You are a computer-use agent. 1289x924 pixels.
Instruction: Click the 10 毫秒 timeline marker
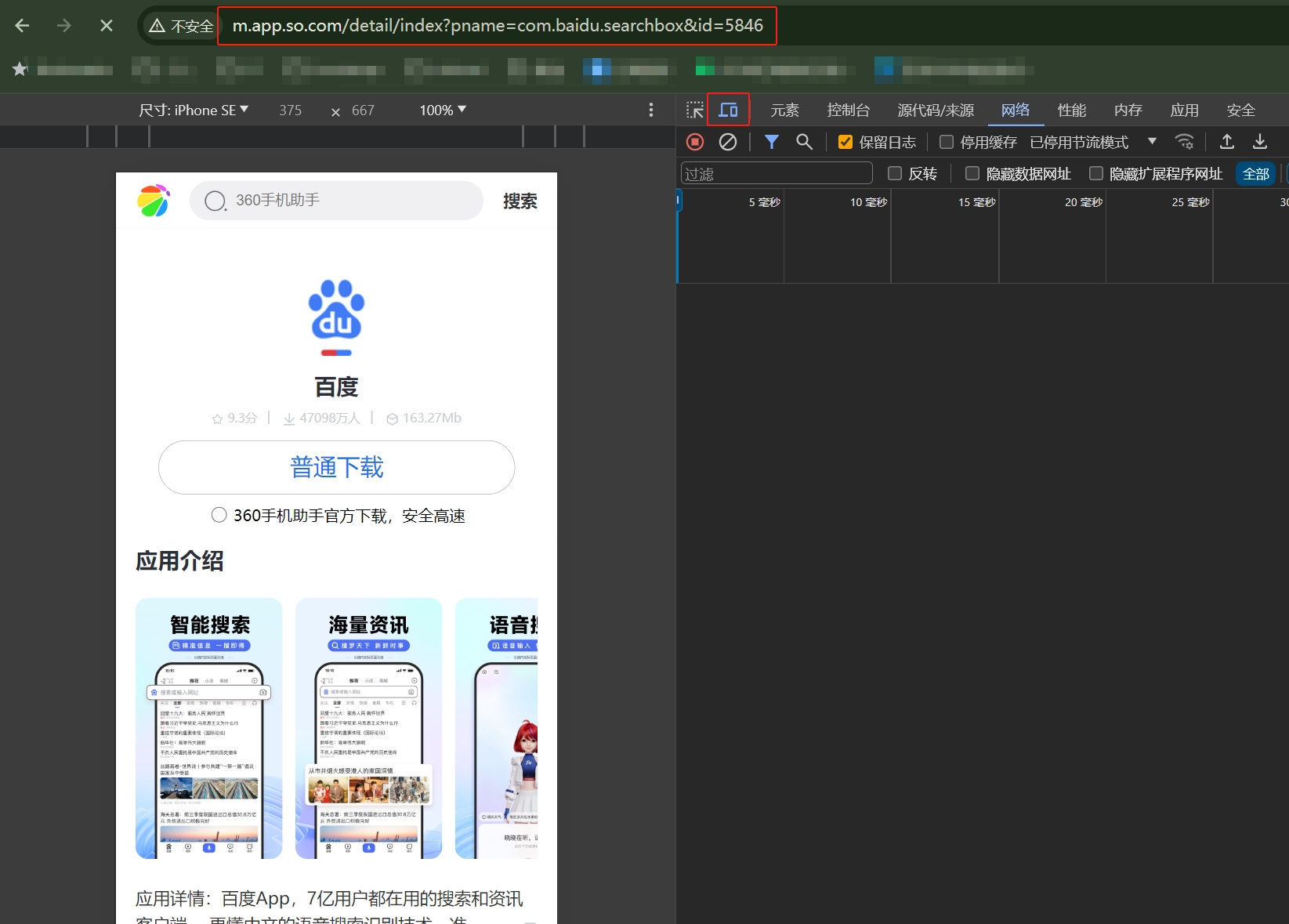868,202
